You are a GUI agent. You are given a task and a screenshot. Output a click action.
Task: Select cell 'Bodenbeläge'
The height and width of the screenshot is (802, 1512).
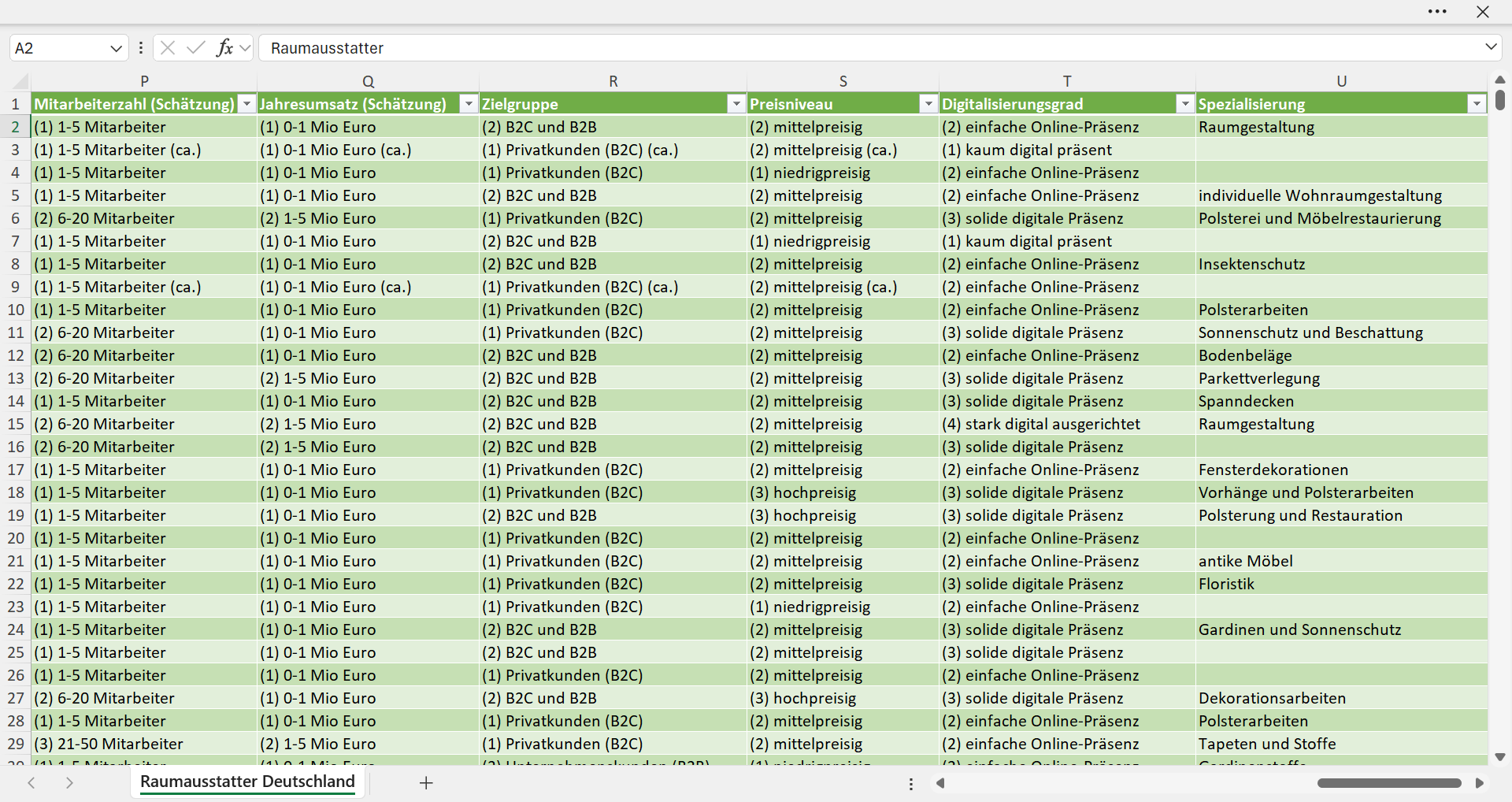coord(1341,355)
